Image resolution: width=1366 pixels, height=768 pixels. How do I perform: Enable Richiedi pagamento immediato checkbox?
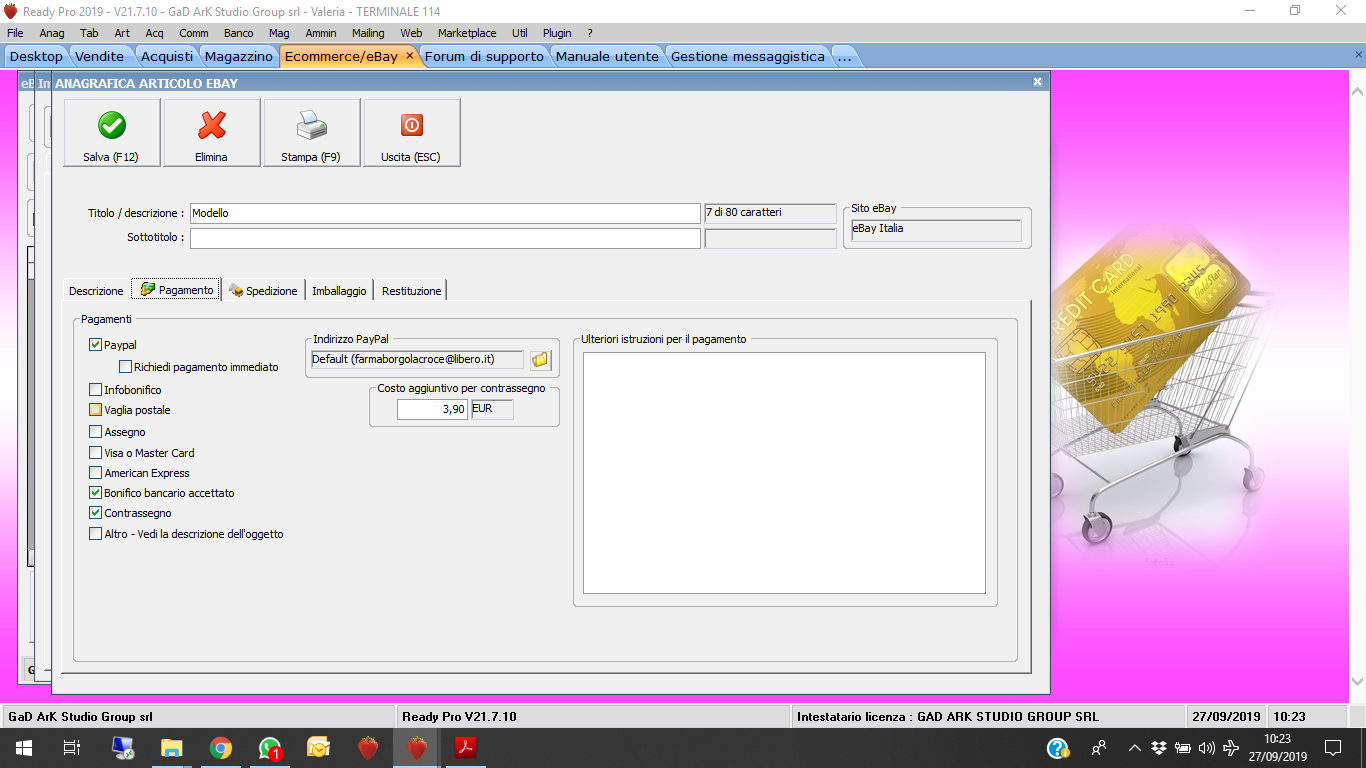point(126,367)
